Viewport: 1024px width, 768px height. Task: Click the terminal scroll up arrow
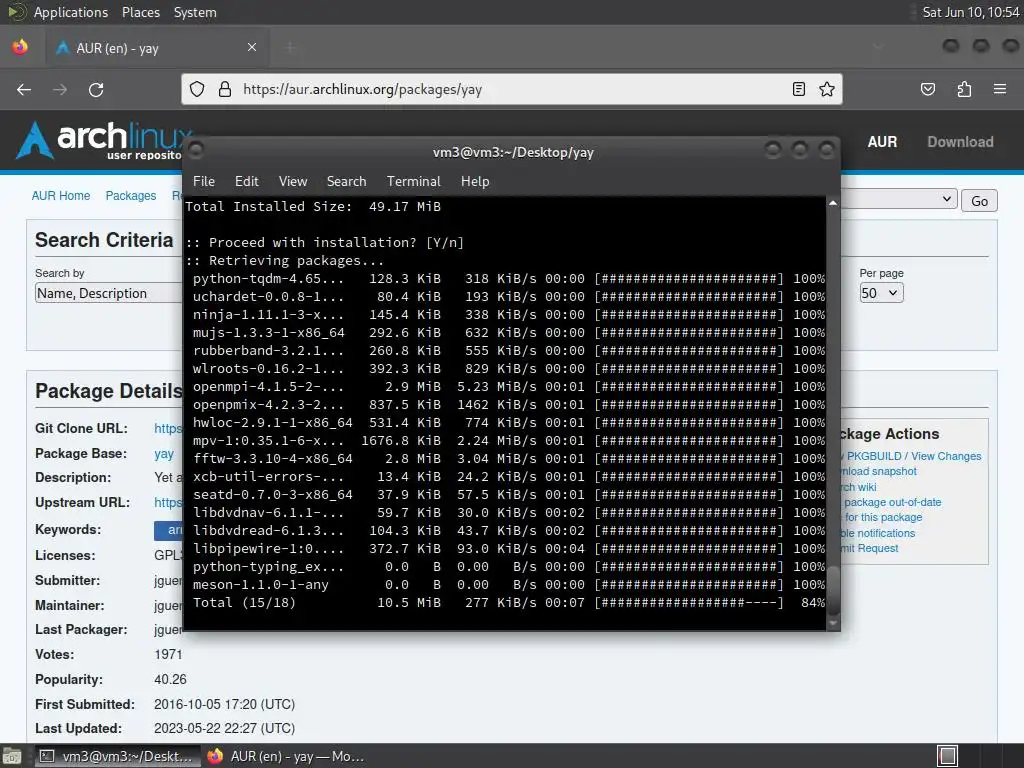(833, 203)
